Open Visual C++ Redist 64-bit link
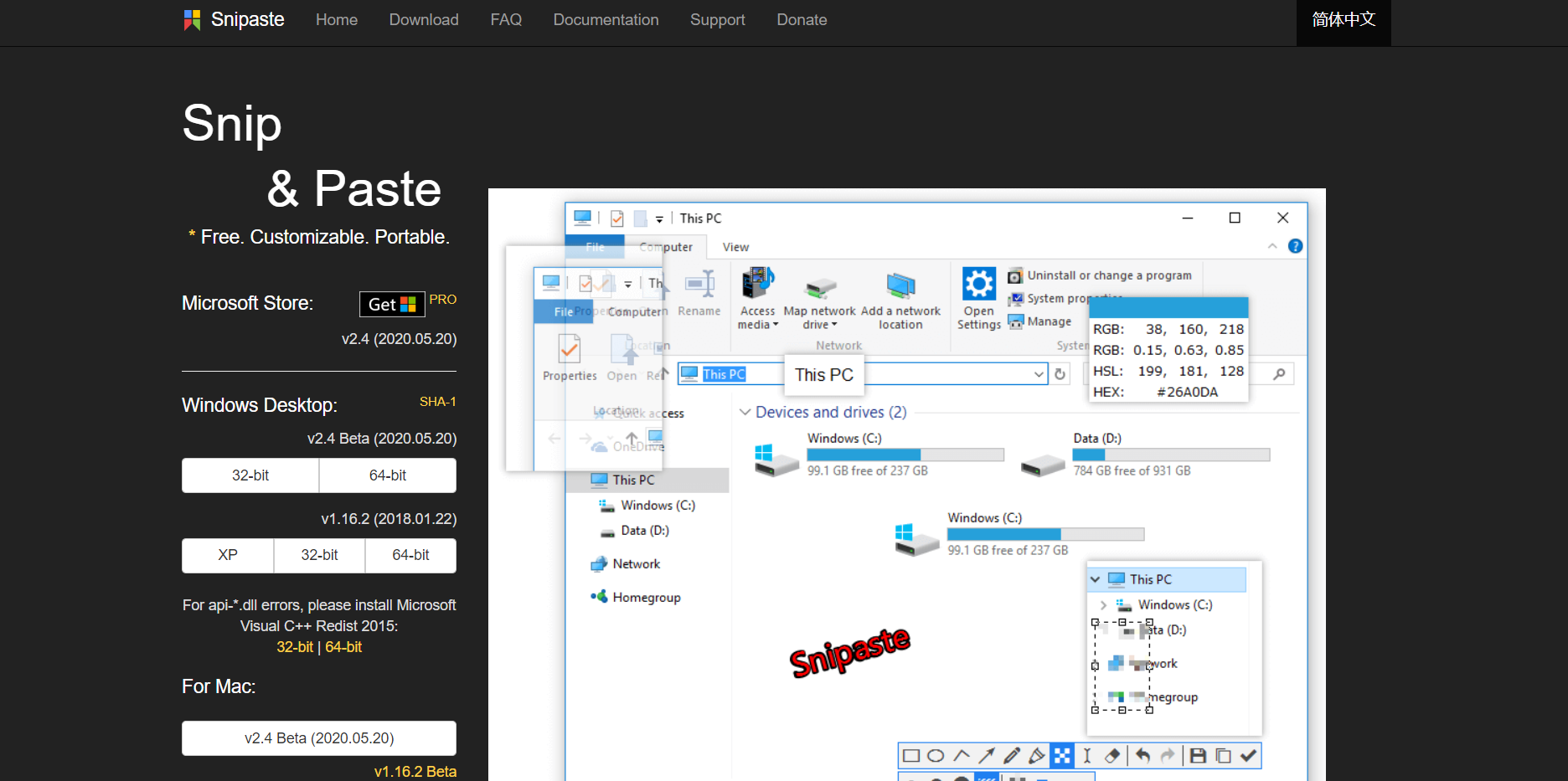 (343, 647)
